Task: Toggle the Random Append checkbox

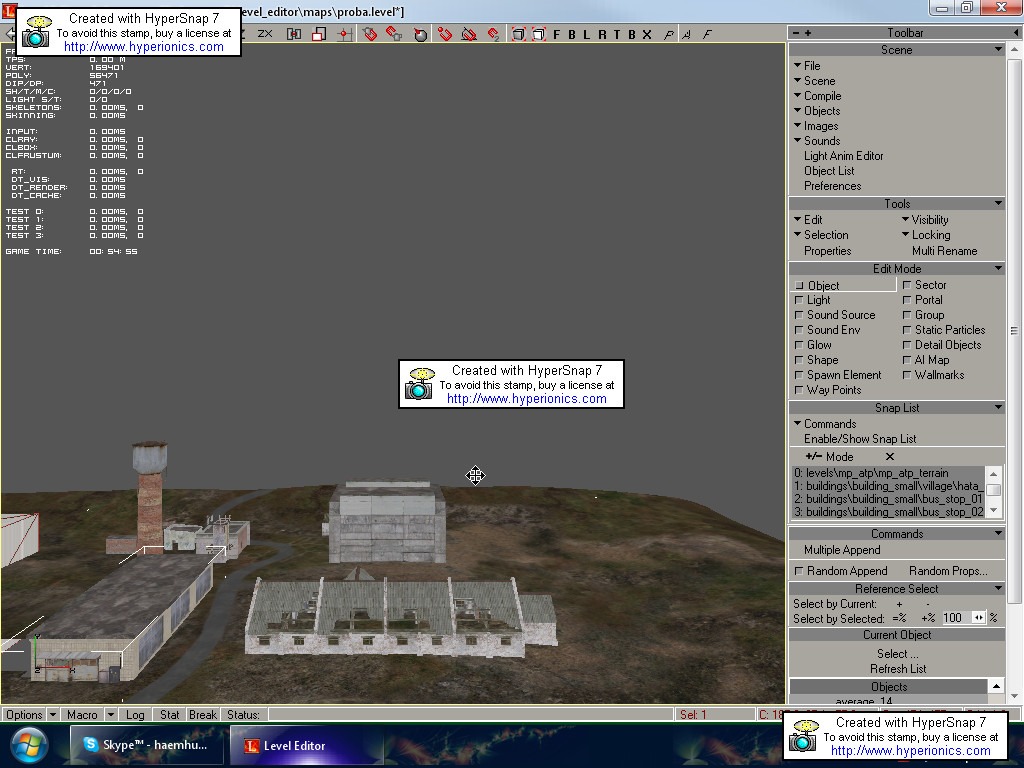Action: click(x=799, y=571)
